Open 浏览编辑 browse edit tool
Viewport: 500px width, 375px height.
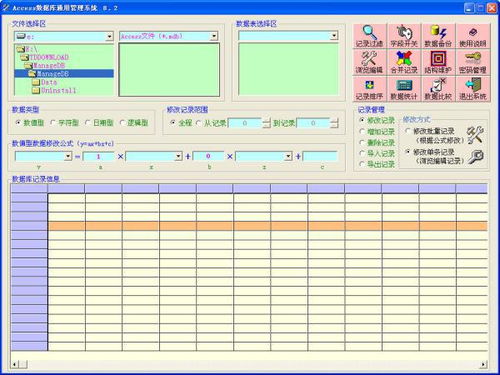(x=370, y=62)
